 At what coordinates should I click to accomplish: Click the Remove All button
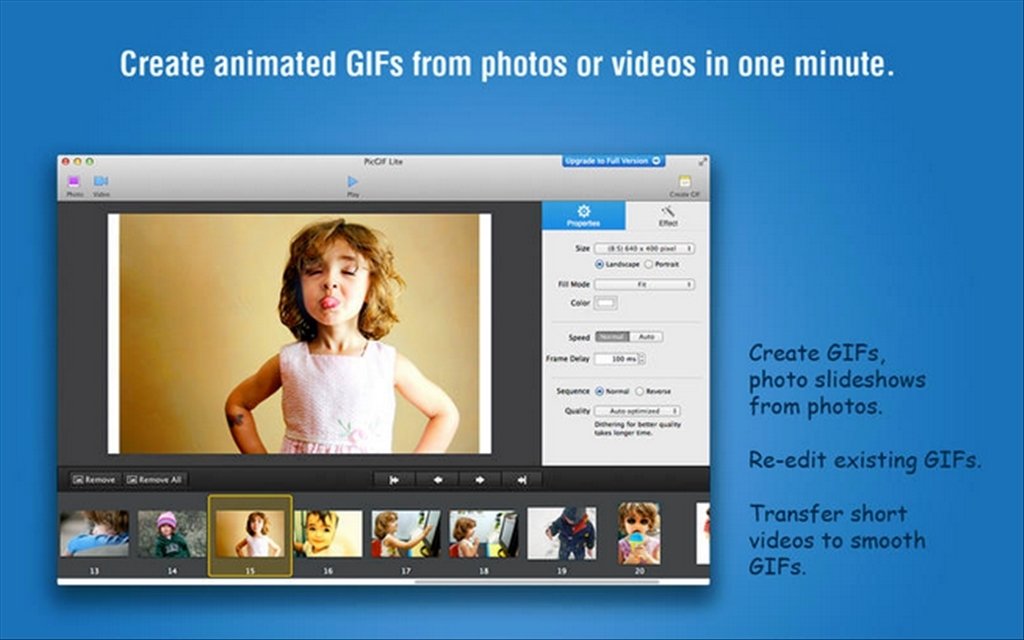click(x=155, y=480)
